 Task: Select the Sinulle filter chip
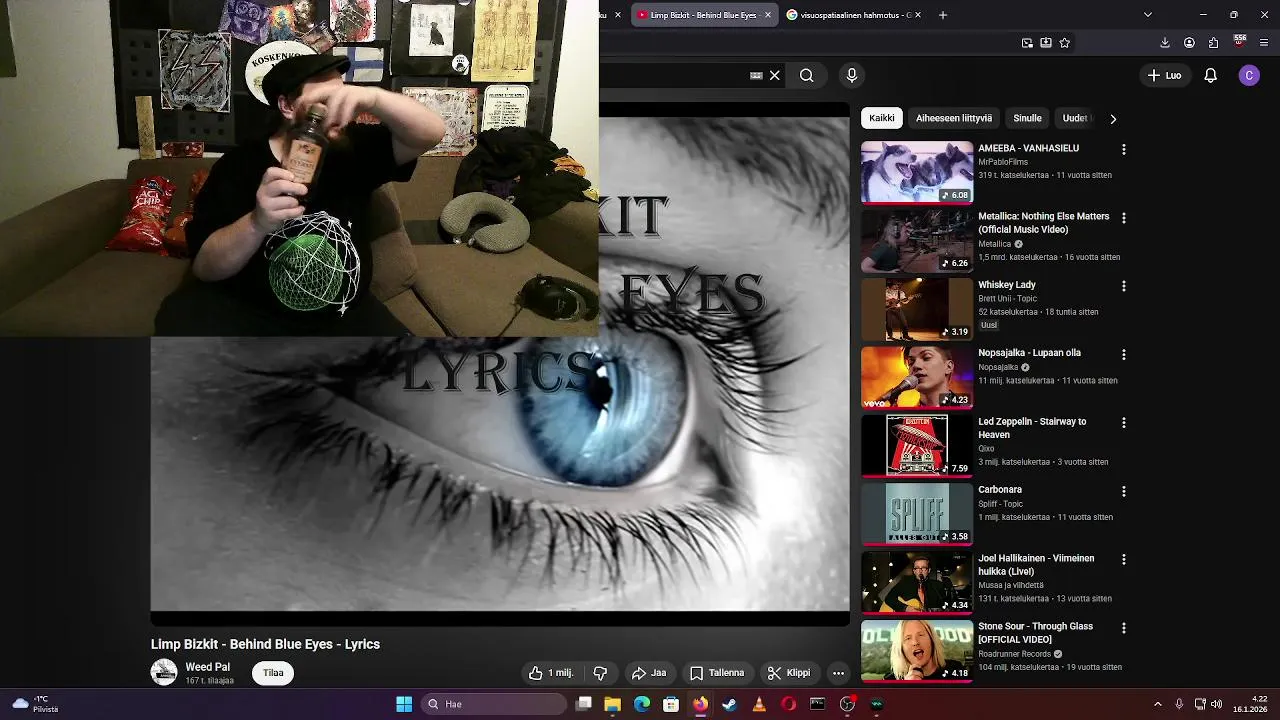click(x=1027, y=118)
